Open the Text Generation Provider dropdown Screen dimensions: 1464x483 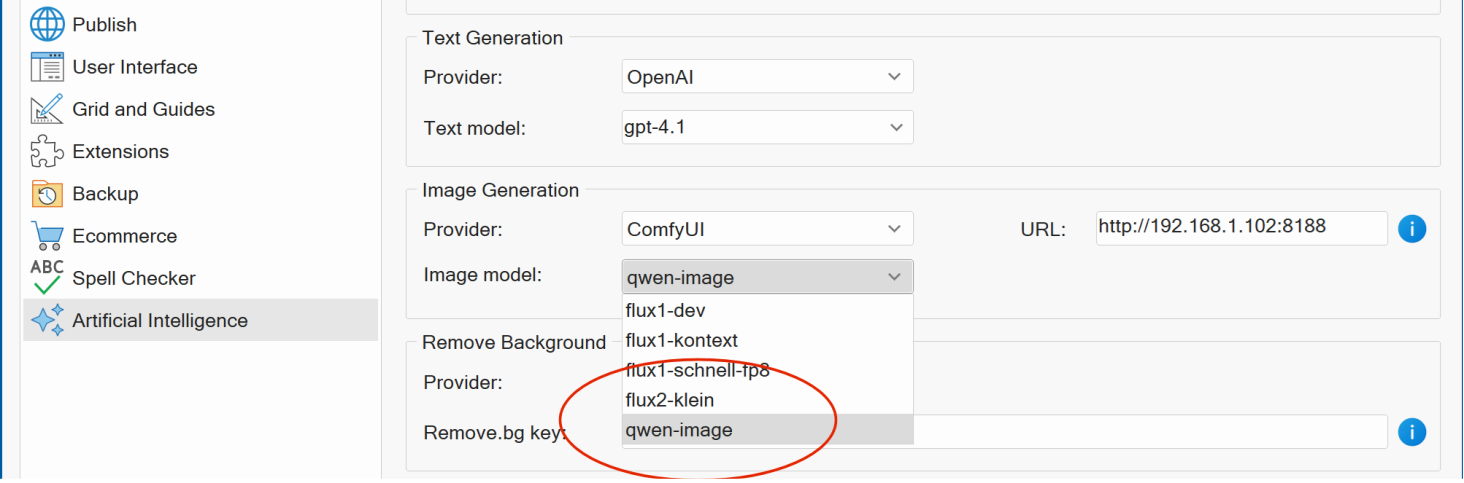pos(767,77)
